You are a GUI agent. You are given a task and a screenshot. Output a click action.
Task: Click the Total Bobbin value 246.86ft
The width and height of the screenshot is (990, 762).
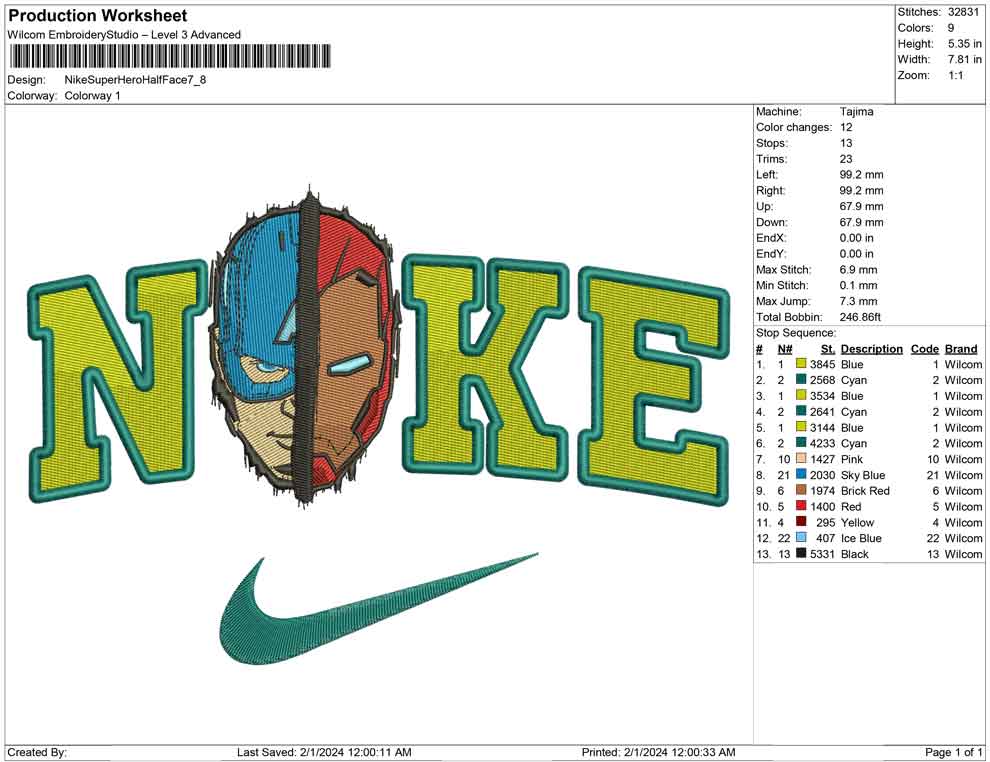pyautogui.click(x=860, y=317)
